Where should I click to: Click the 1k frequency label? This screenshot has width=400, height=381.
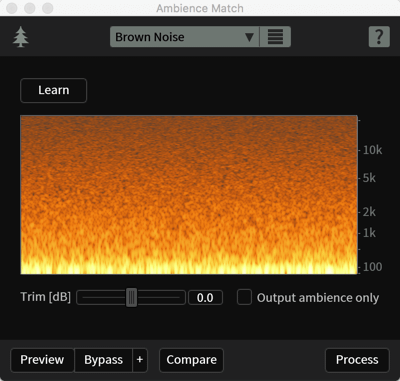coord(369,233)
